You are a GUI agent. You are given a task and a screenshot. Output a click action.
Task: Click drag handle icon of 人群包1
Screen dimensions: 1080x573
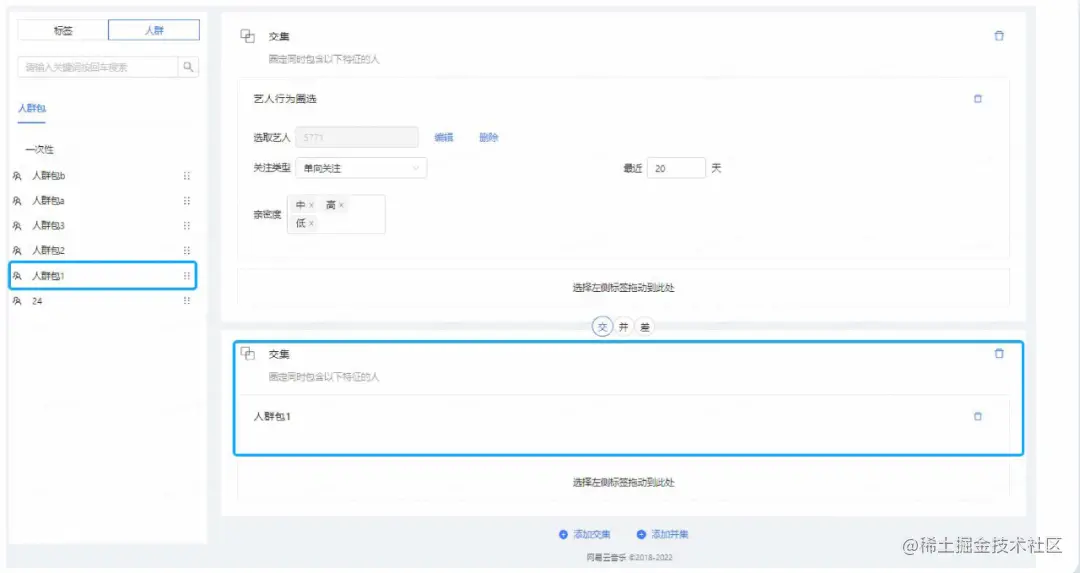click(x=187, y=275)
